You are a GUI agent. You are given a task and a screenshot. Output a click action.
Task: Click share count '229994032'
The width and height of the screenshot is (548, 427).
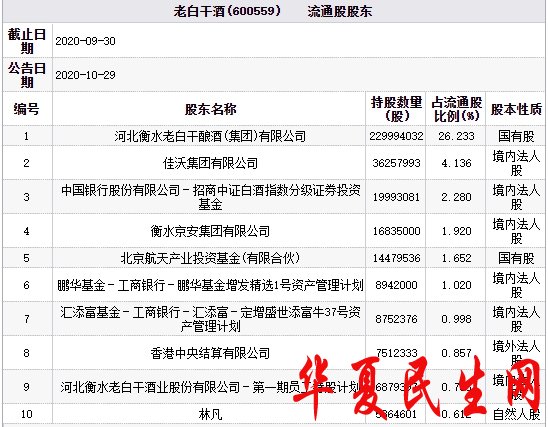tap(396, 136)
